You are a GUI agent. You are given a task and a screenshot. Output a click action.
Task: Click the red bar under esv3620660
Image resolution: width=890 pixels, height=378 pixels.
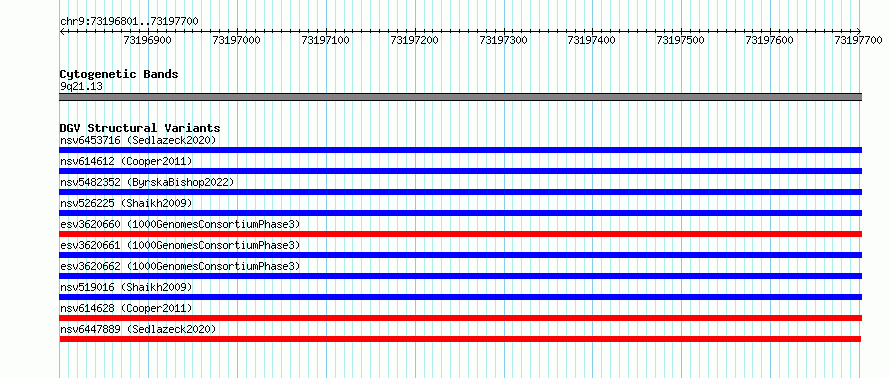461,234
